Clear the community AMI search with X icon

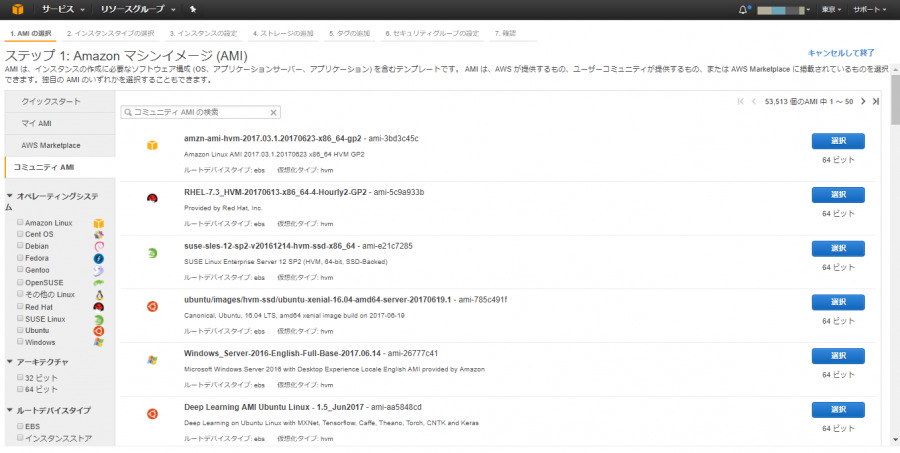point(274,113)
